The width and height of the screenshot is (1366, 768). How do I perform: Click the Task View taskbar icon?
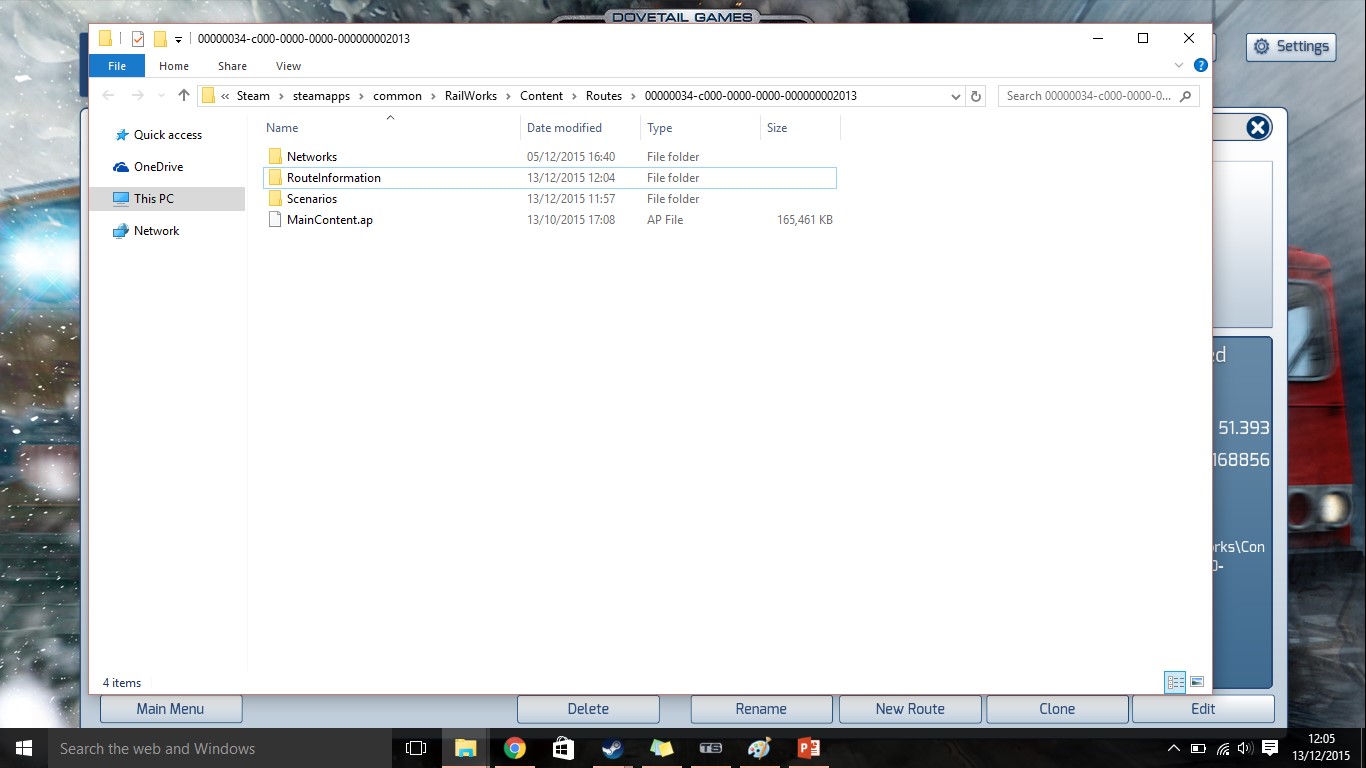click(416, 748)
